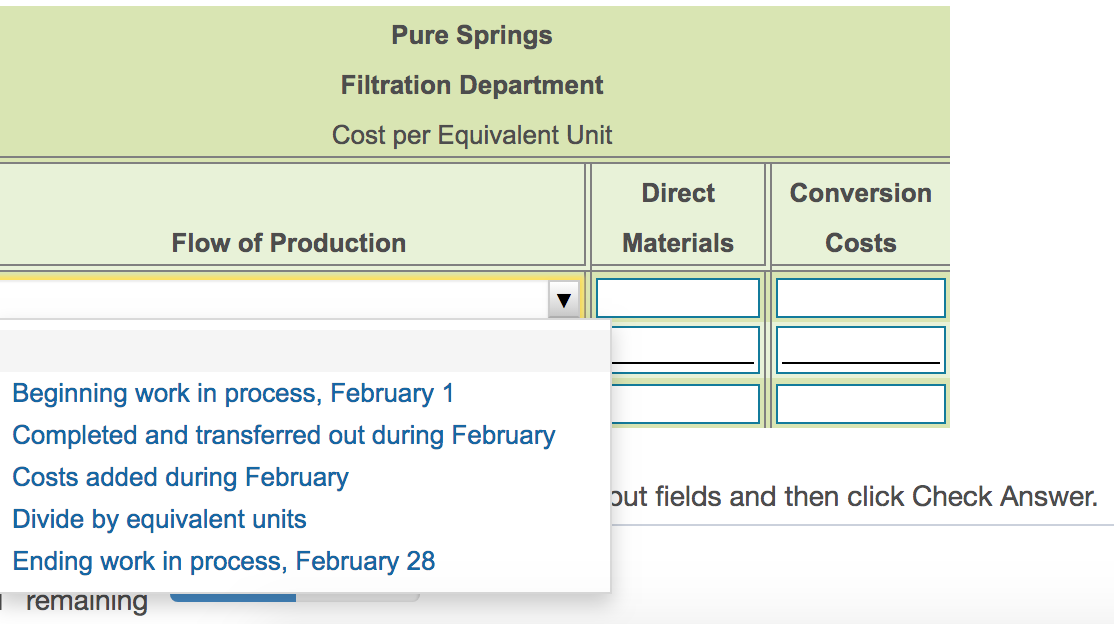The width and height of the screenshot is (1114, 624).
Task: Click the 'Flow of Production' column header
Action: tap(288, 243)
